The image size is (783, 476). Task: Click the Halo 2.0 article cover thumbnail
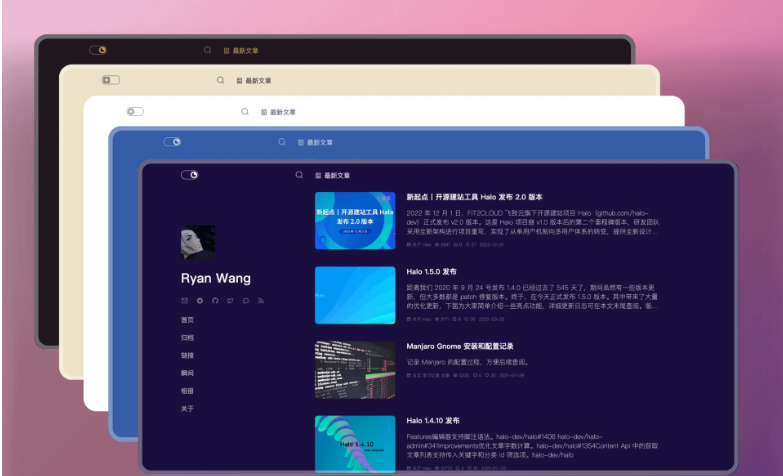coord(355,220)
